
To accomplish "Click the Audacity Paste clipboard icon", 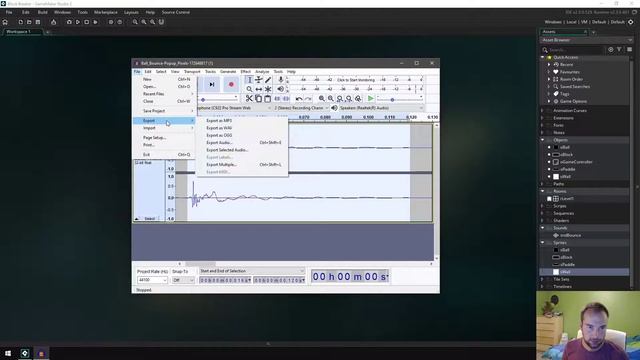I will (267, 98).
